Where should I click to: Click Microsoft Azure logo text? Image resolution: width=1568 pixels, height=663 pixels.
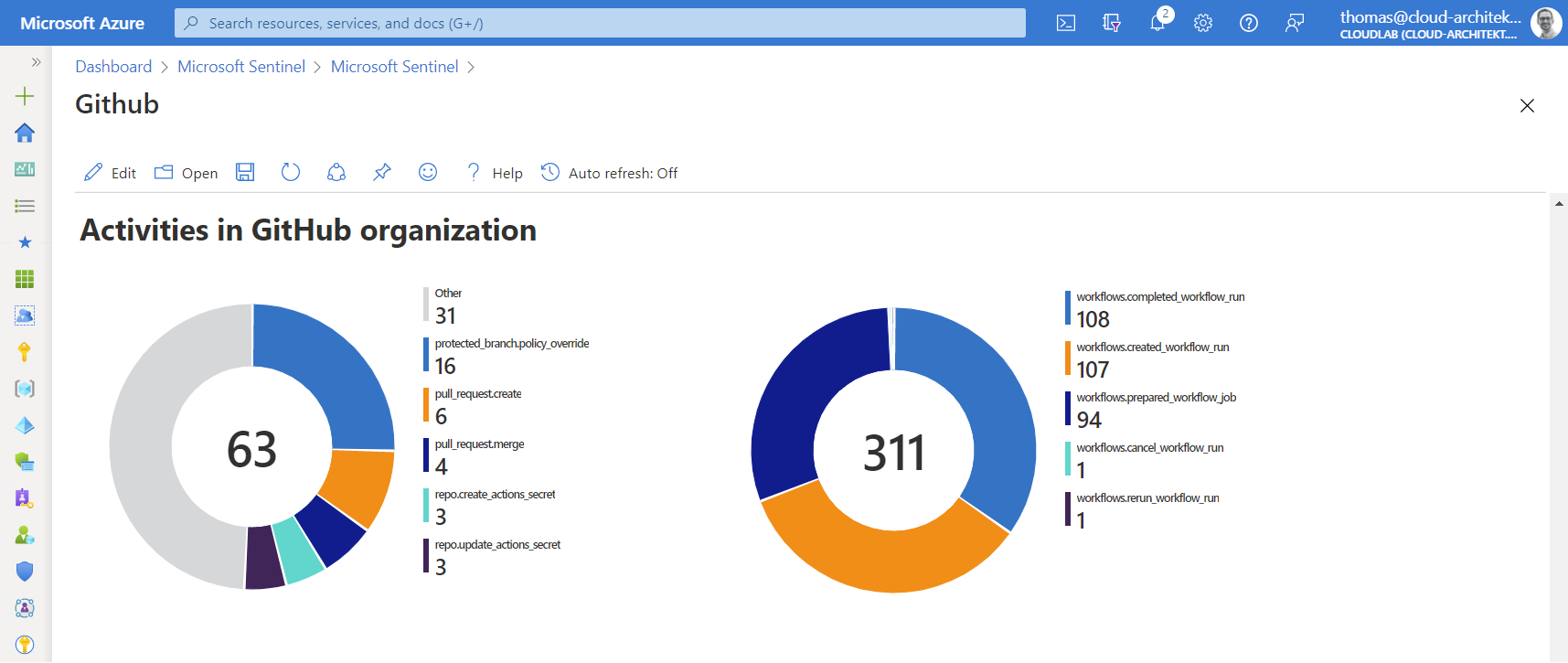click(82, 23)
